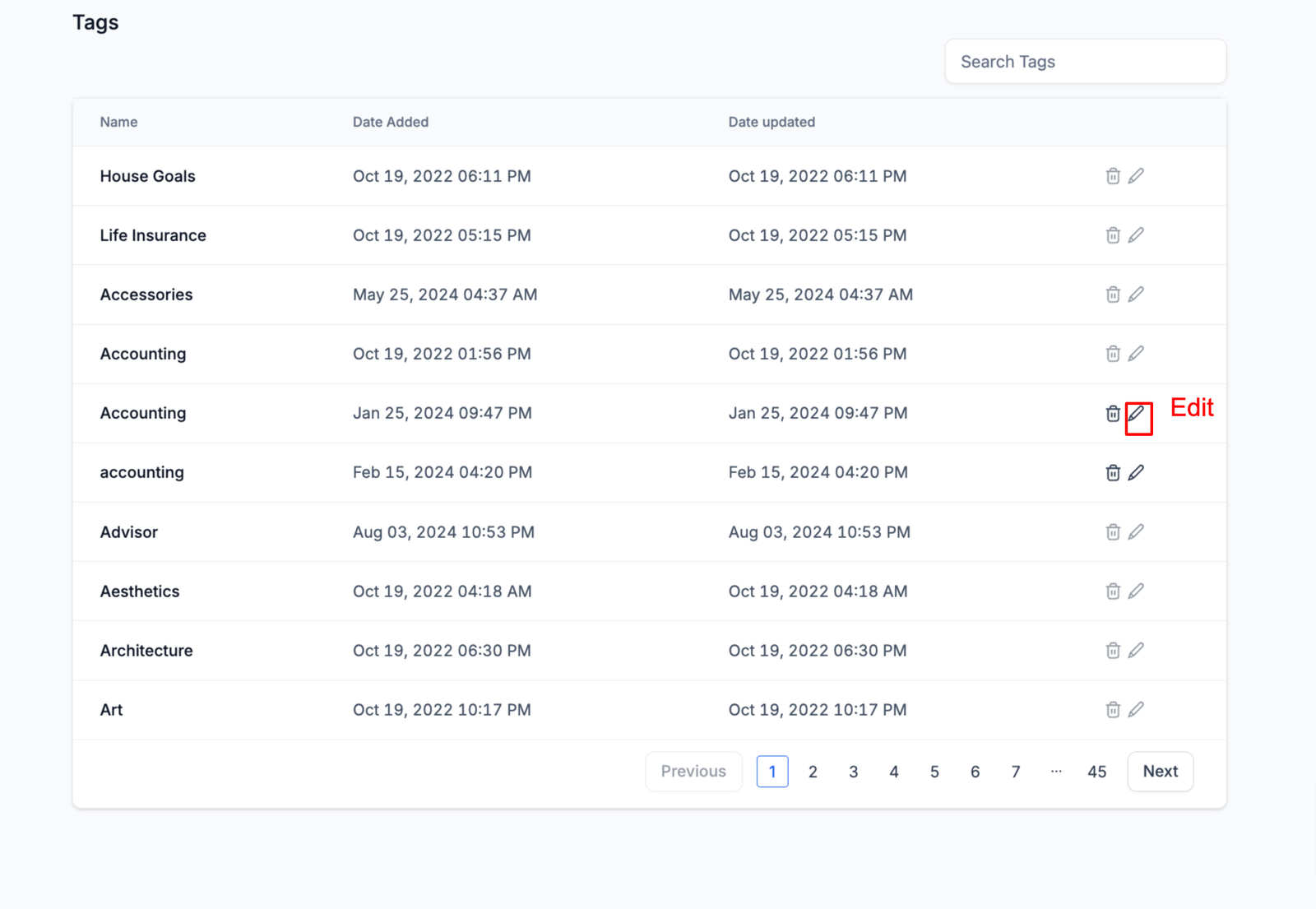
Task: Edit the Architecture tag
Action: [1136, 651]
